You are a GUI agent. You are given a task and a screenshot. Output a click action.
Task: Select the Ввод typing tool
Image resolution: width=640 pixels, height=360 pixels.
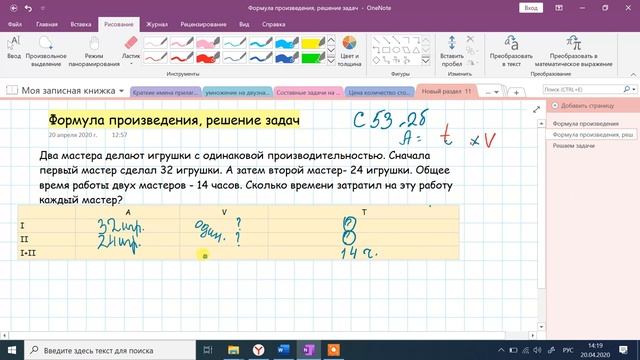(x=14, y=48)
